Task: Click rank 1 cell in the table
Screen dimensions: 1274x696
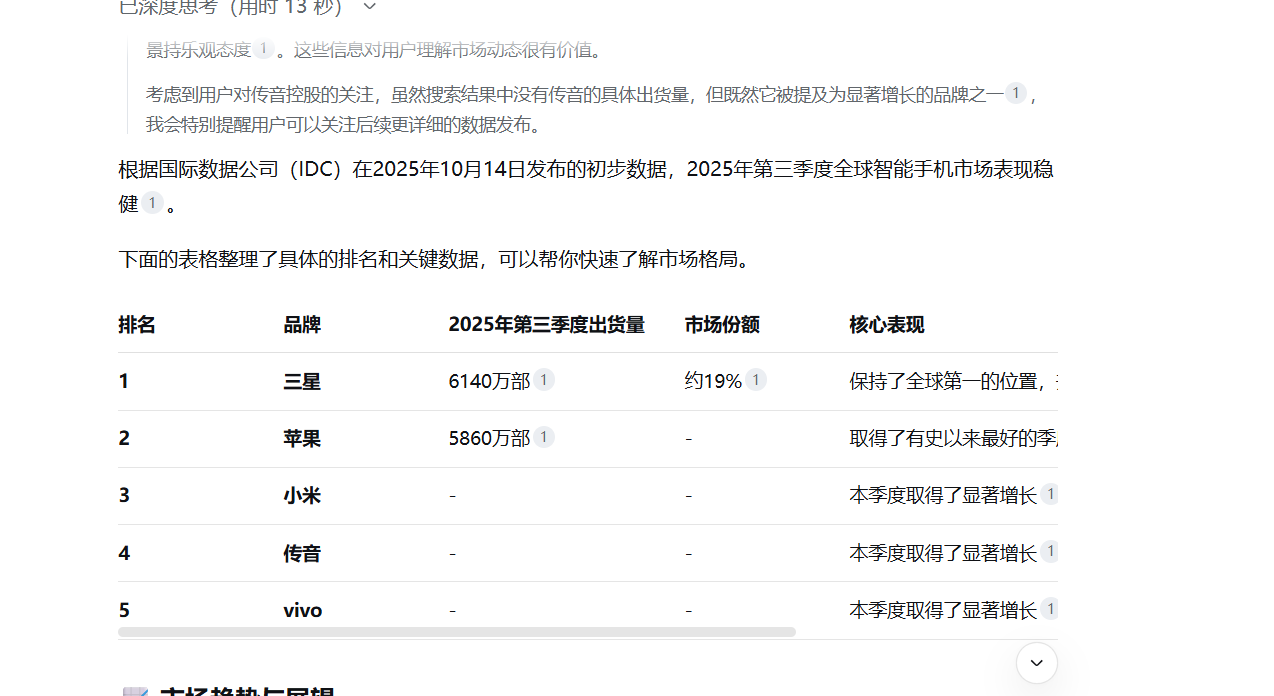Action: coord(124,381)
